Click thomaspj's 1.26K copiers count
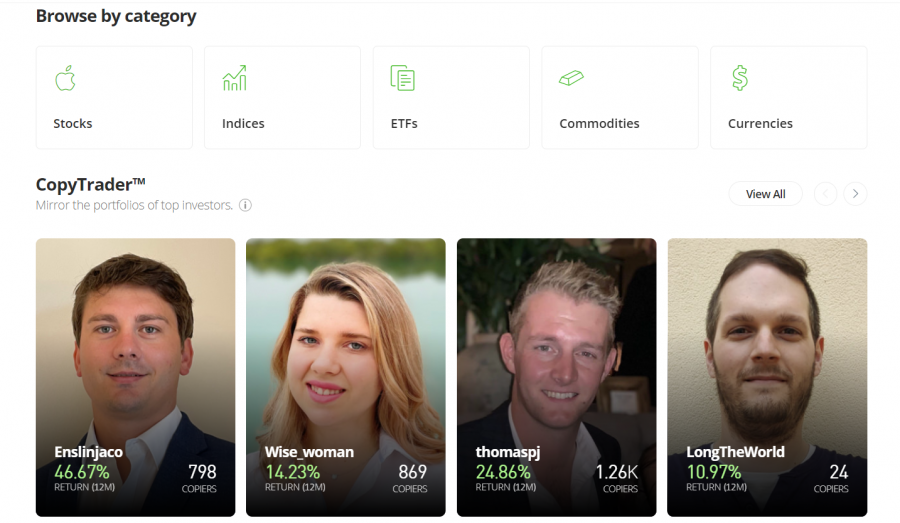 point(616,472)
